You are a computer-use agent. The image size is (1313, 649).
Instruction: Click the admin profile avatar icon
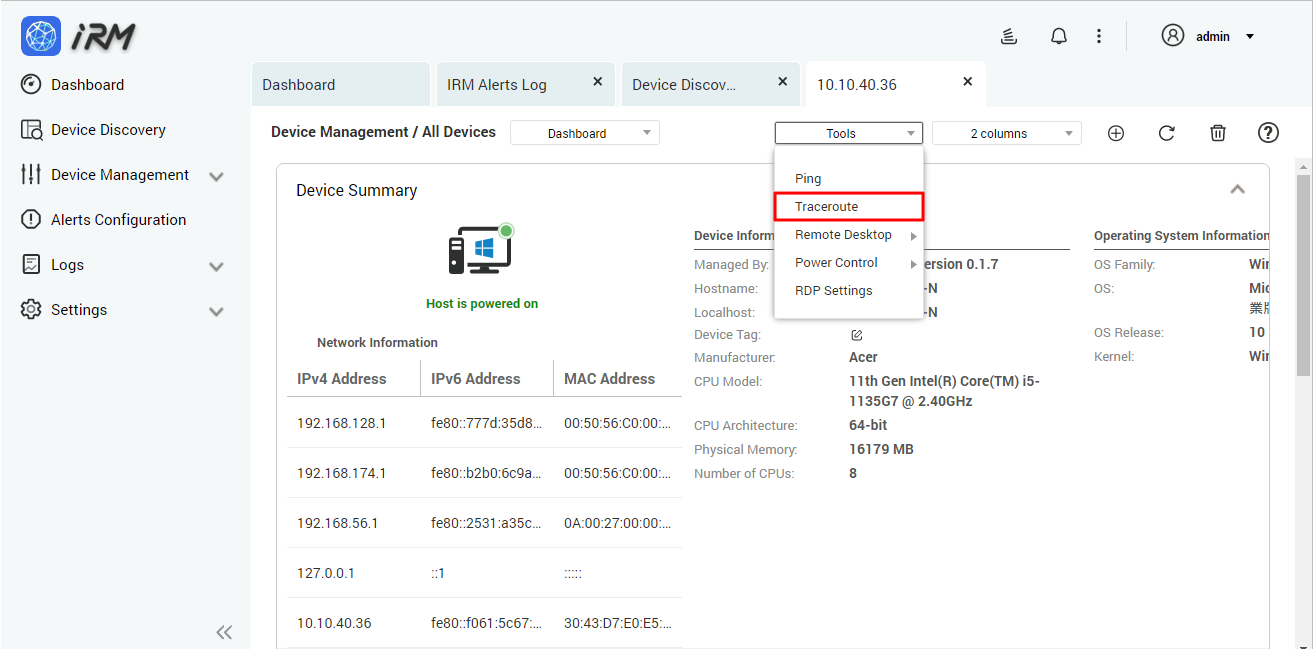coord(1172,35)
